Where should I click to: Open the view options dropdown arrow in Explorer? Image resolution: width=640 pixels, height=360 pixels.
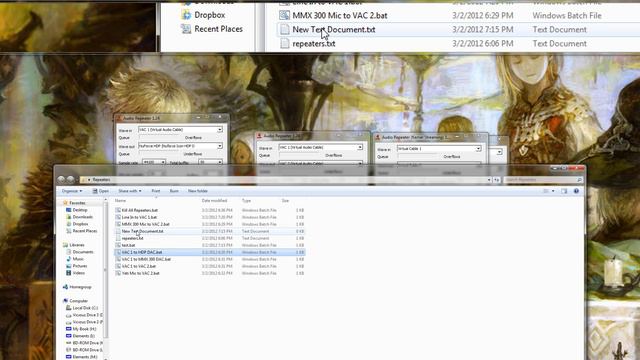click(x=553, y=191)
